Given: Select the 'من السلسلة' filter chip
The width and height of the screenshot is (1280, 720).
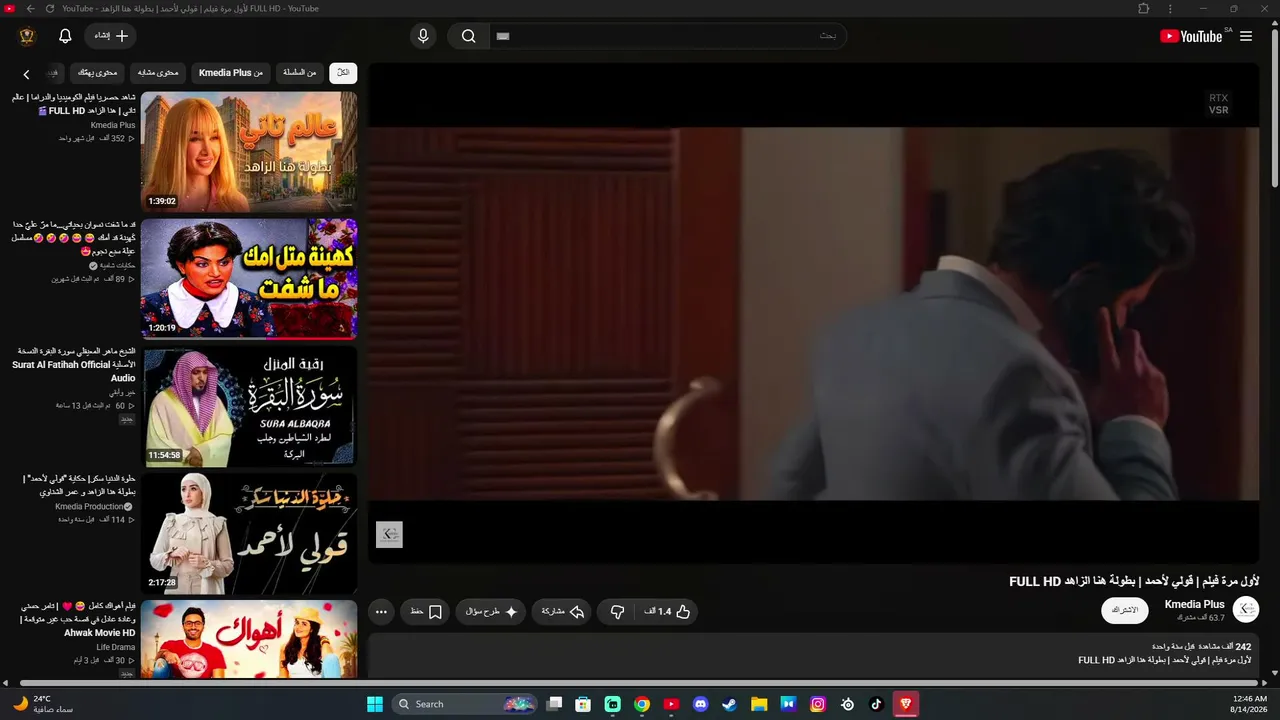Looking at the screenshot, I should 300,73.
